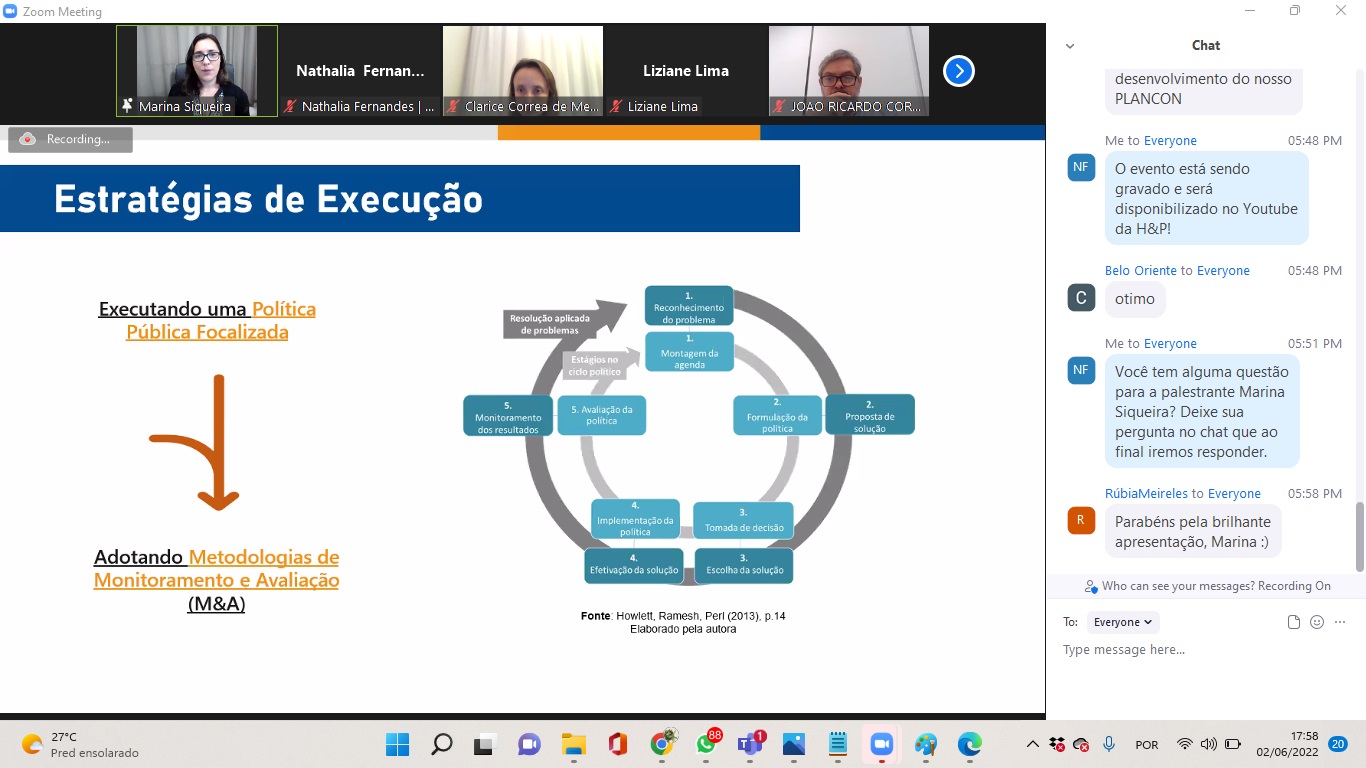
Task: Click the Recording indicator button
Action: tap(70, 139)
